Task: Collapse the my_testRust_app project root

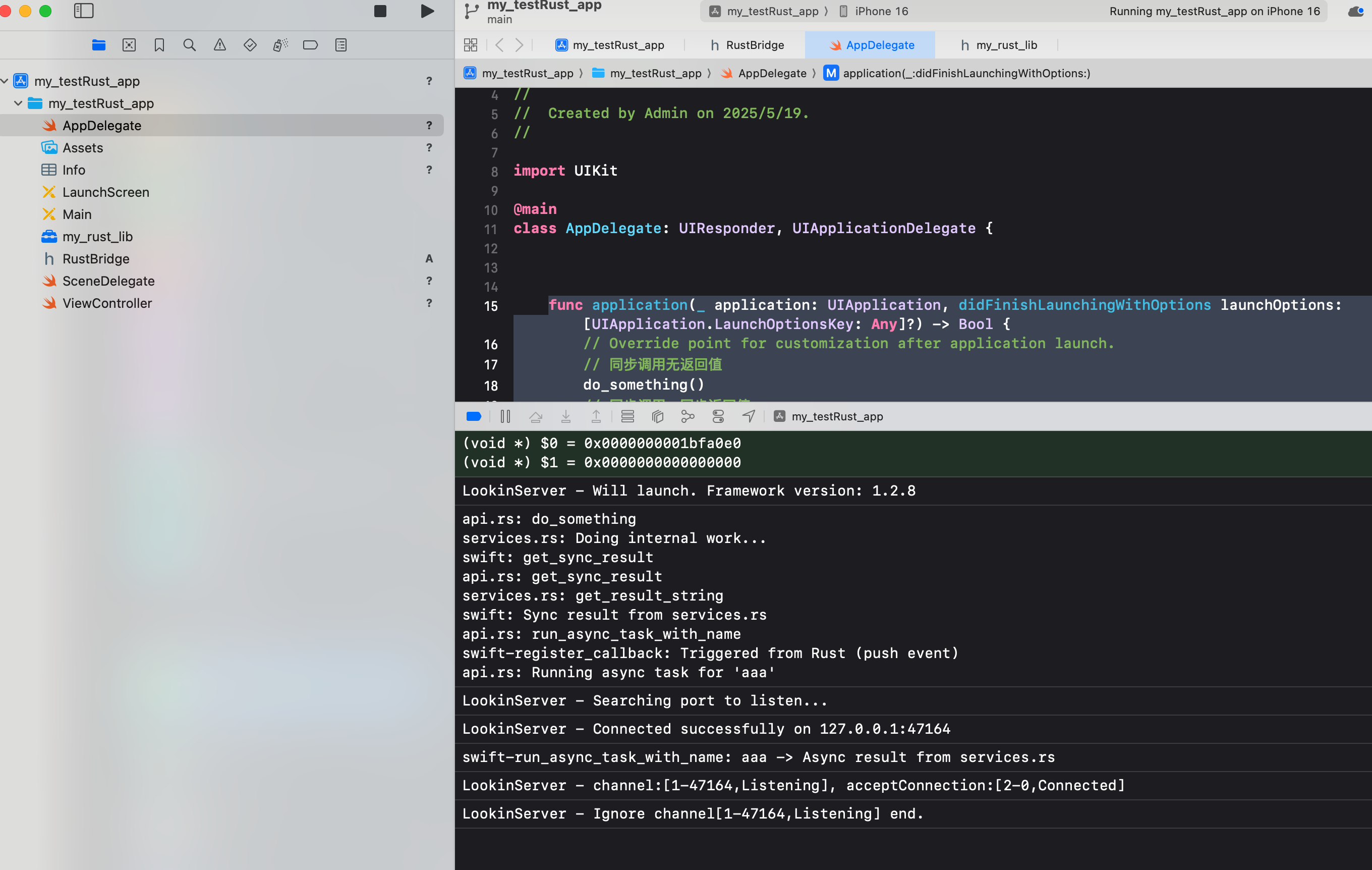Action: (x=5, y=81)
